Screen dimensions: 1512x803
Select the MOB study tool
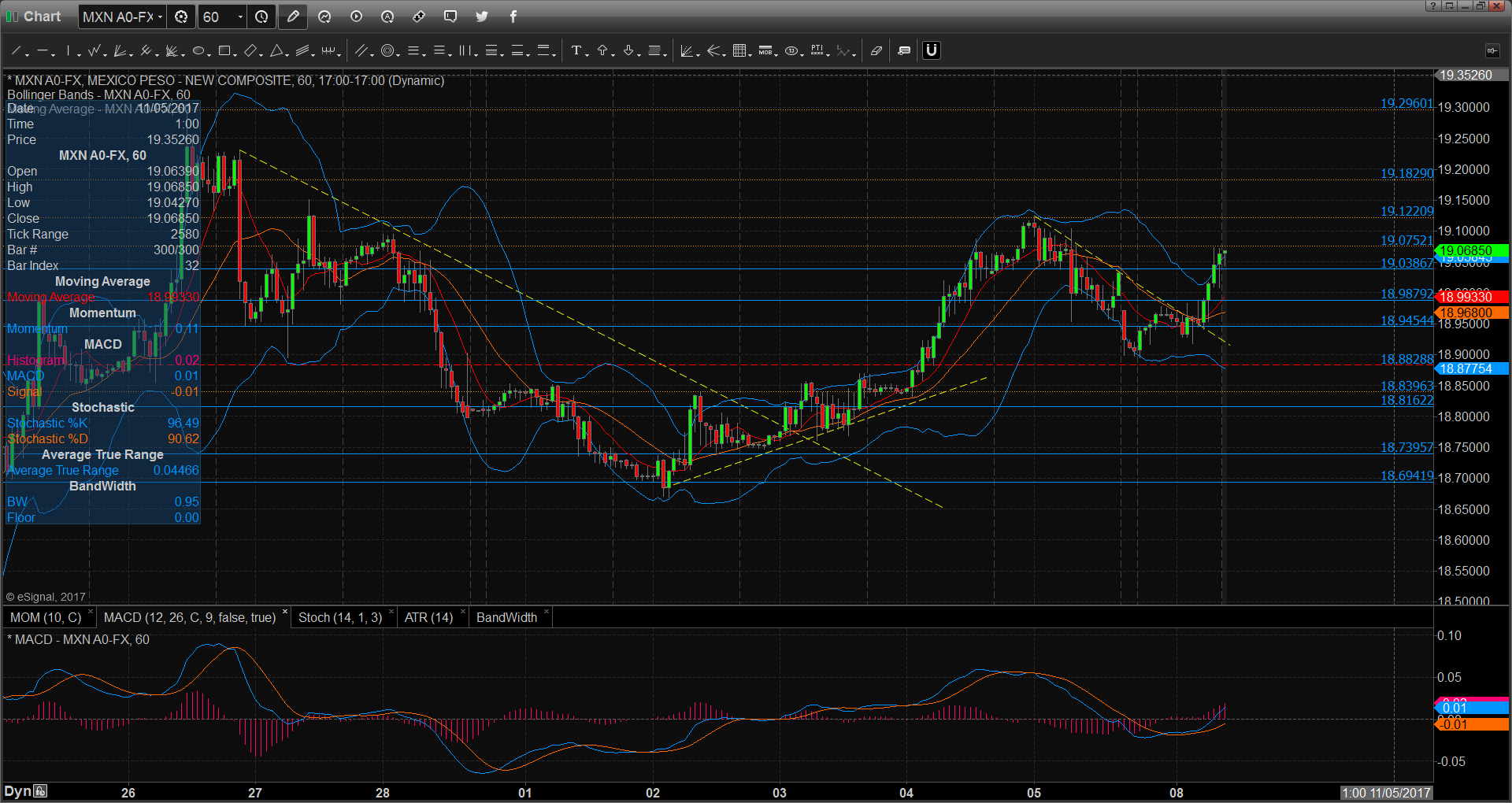pos(765,50)
